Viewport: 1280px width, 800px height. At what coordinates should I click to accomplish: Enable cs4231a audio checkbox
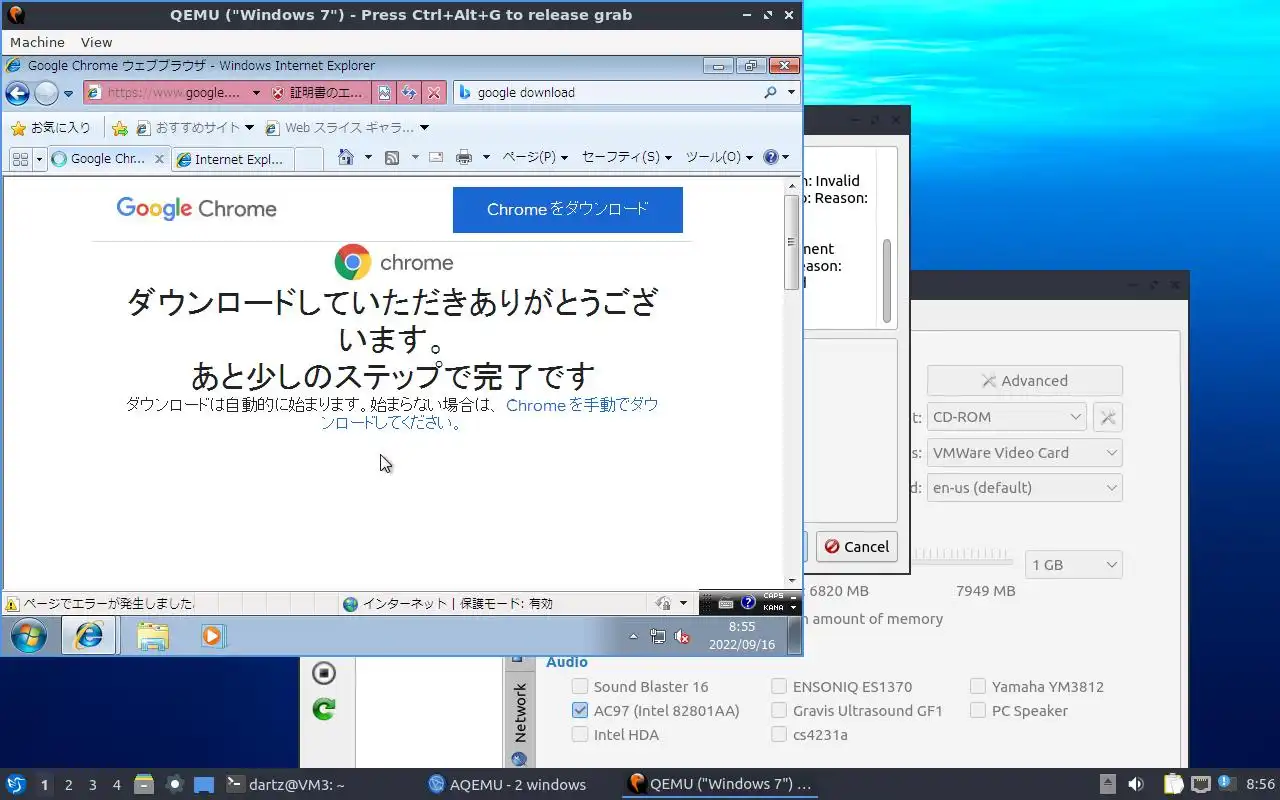(x=779, y=735)
